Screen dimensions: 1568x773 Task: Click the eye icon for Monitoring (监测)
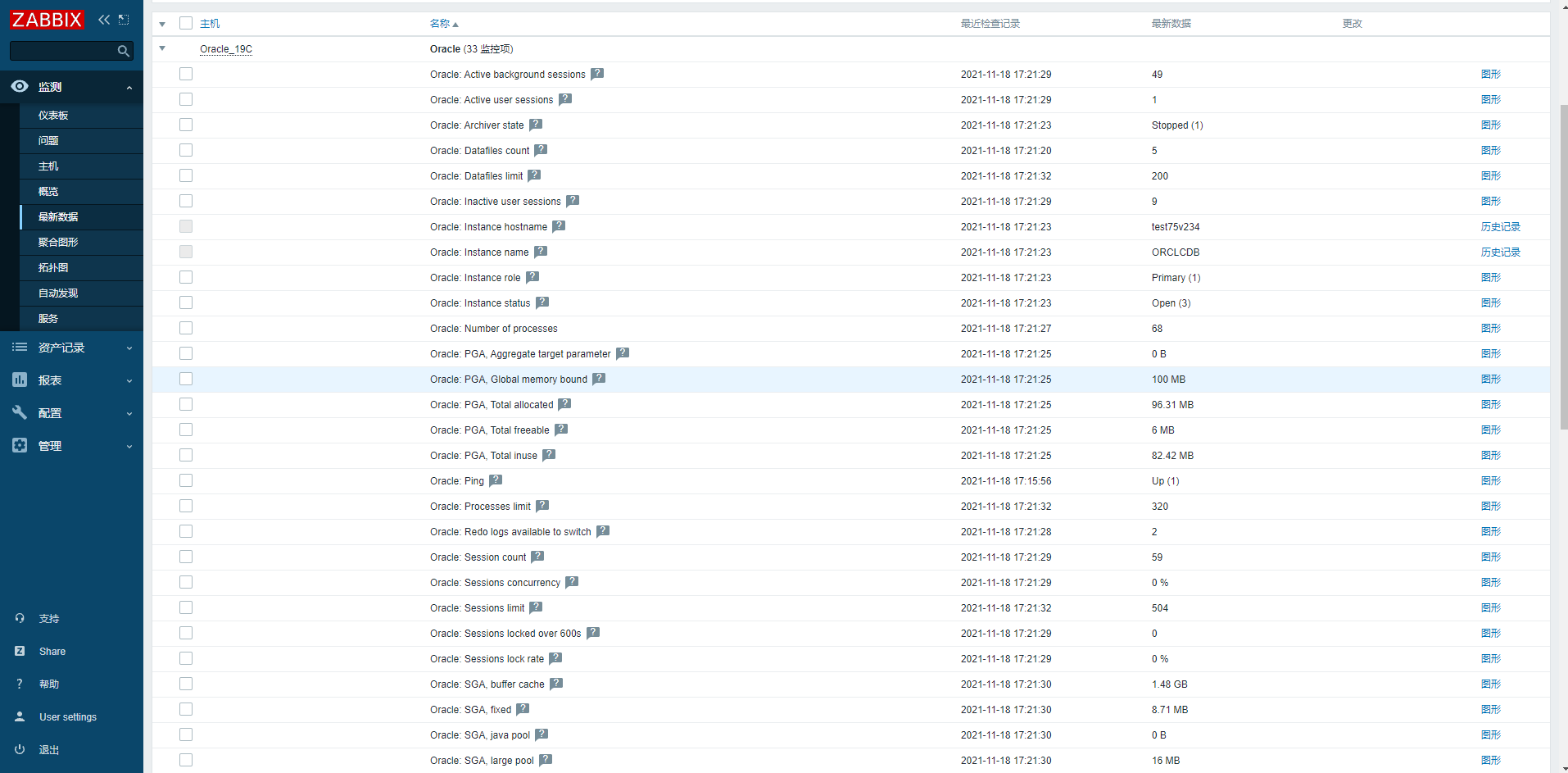pyautogui.click(x=20, y=86)
